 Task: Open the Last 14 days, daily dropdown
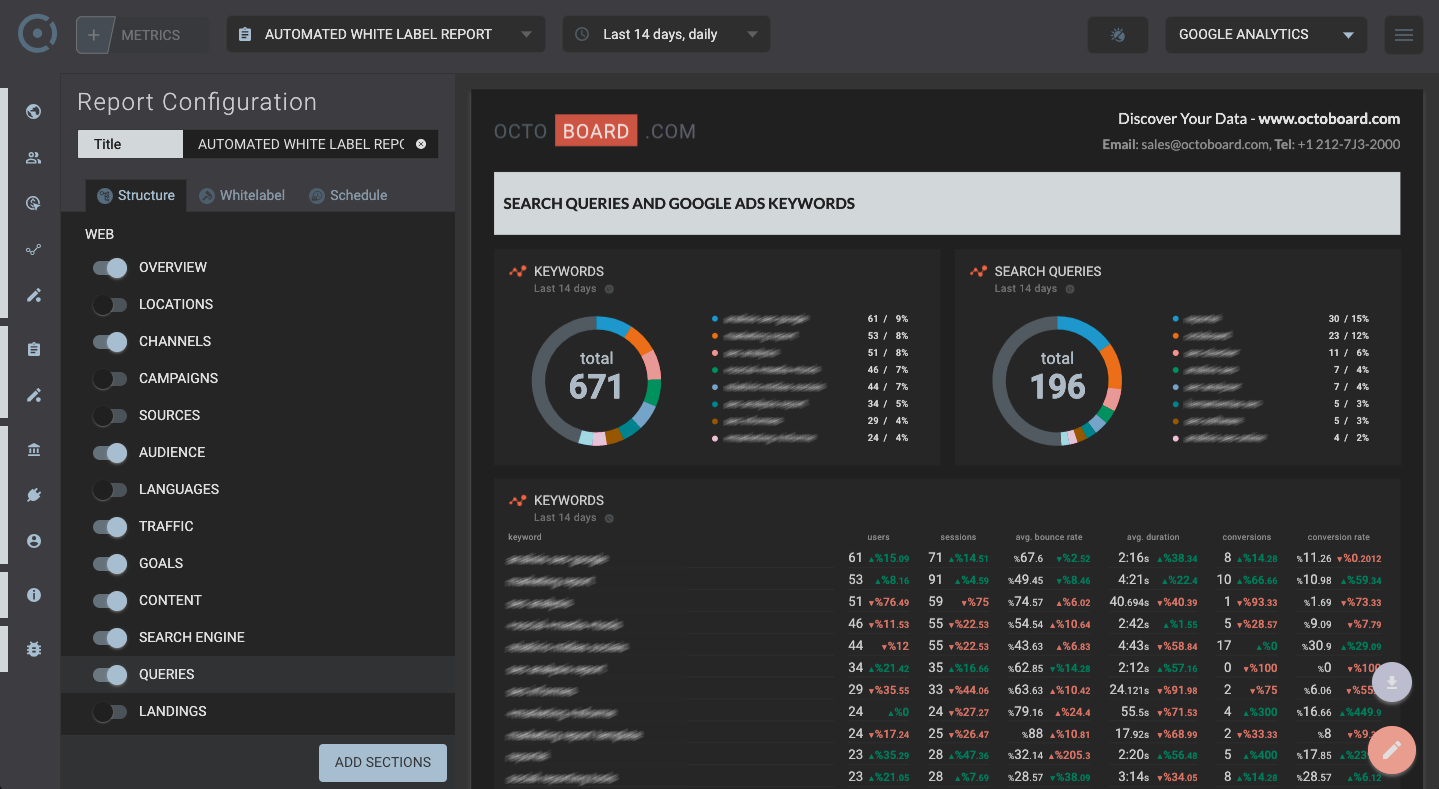pos(666,34)
